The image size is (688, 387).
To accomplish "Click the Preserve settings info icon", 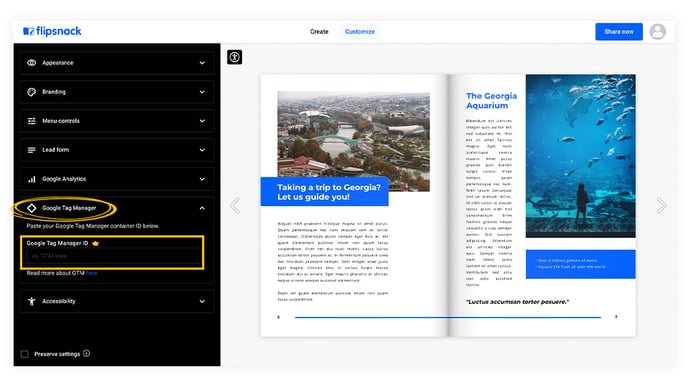I will point(86,353).
